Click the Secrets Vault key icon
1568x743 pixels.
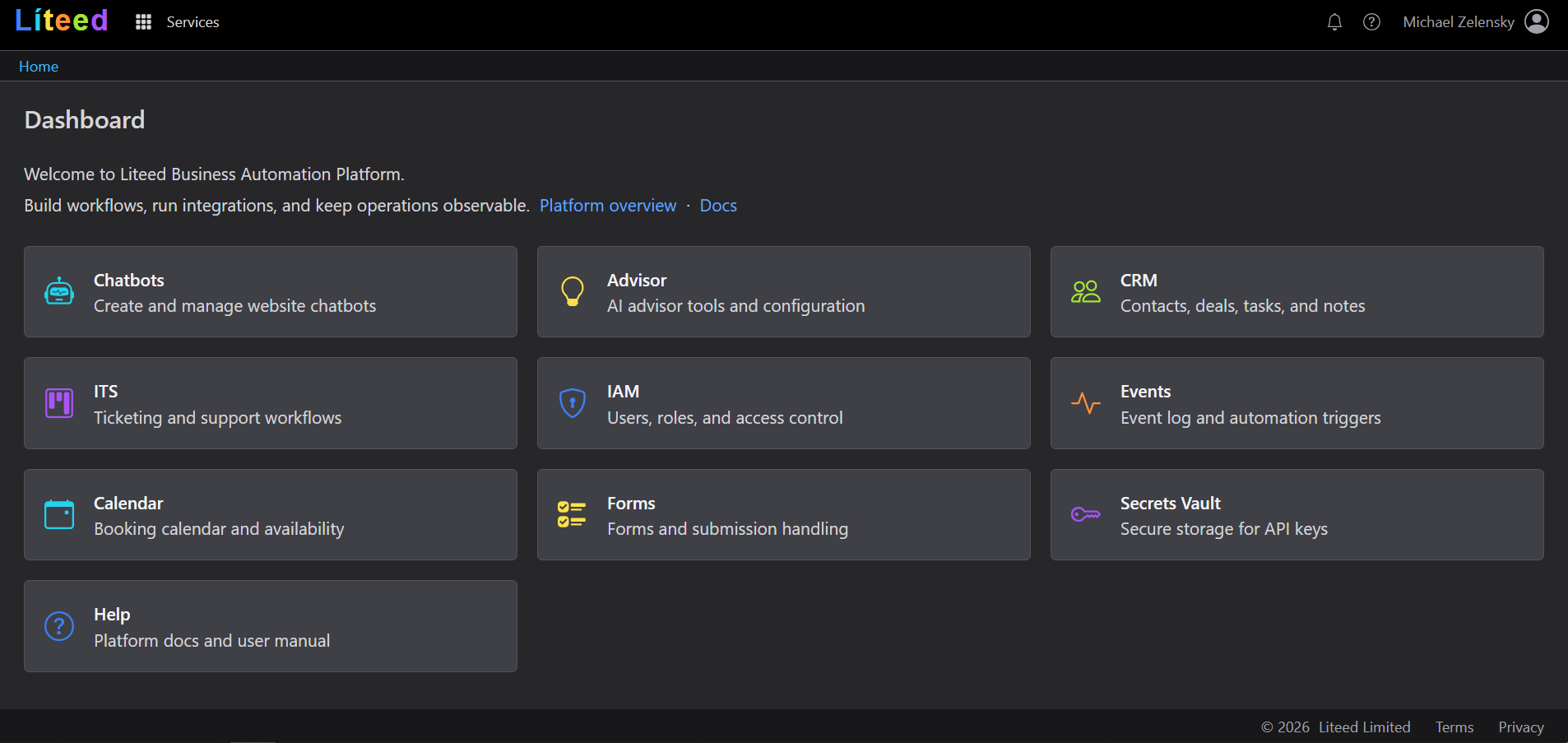(x=1086, y=513)
